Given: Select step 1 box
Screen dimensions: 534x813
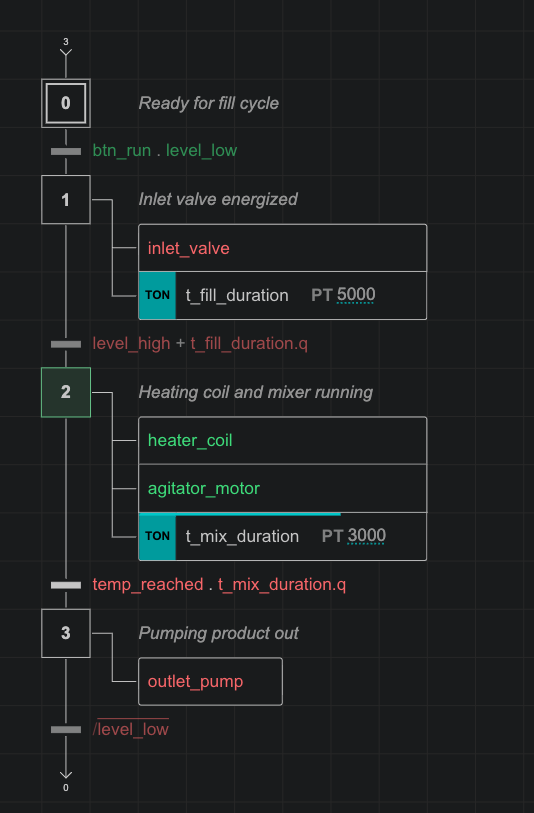Looking at the screenshot, I should pos(66,200).
